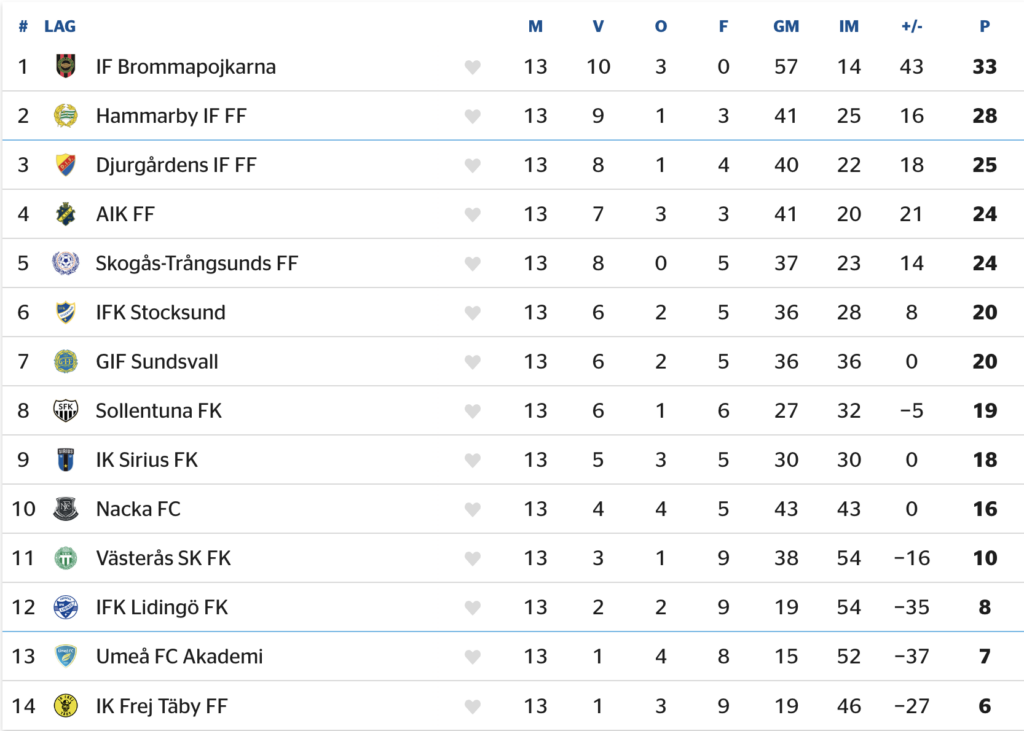Click the Hammarby IF FF team logo
1024x731 pixels.
[x=65, y=116]
